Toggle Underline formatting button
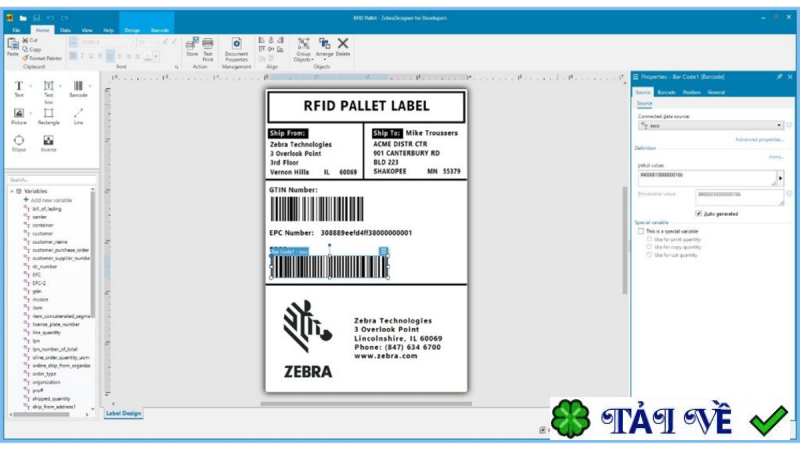Screen dimensions: 800x450 (91, 56)
